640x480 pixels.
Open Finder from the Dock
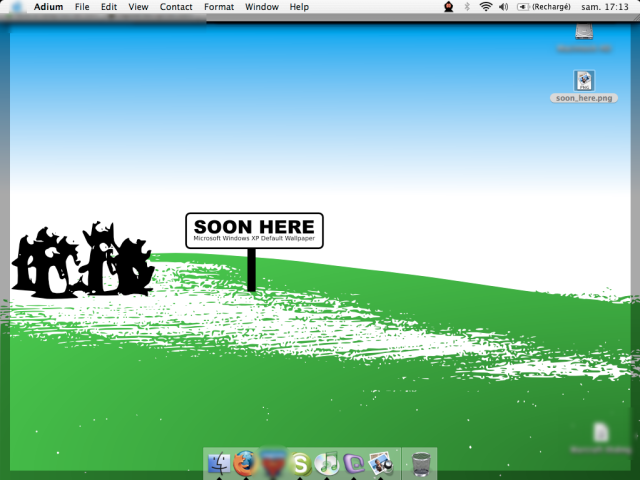219,463
